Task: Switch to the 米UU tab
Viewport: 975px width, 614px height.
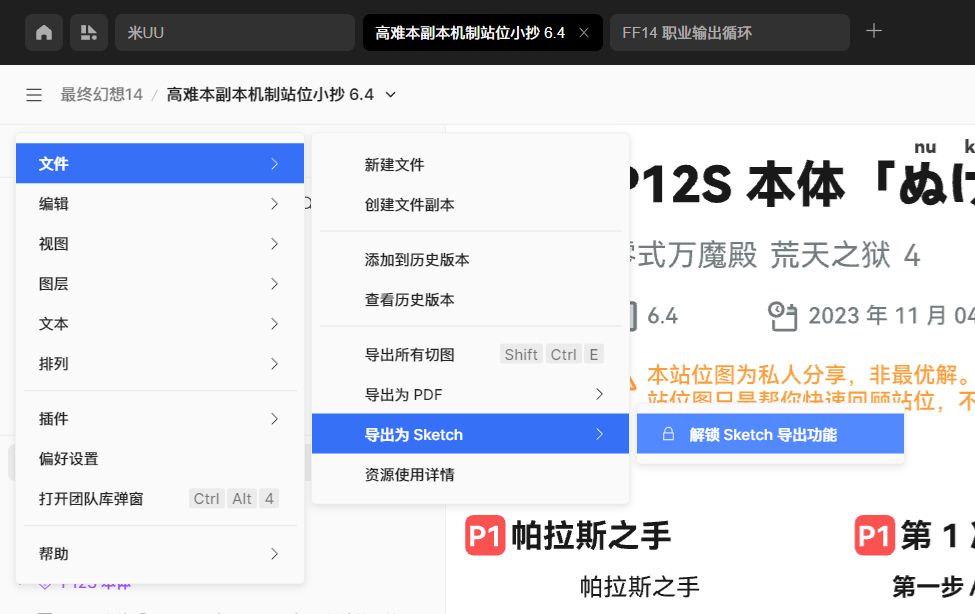Action: pos(234,32)
